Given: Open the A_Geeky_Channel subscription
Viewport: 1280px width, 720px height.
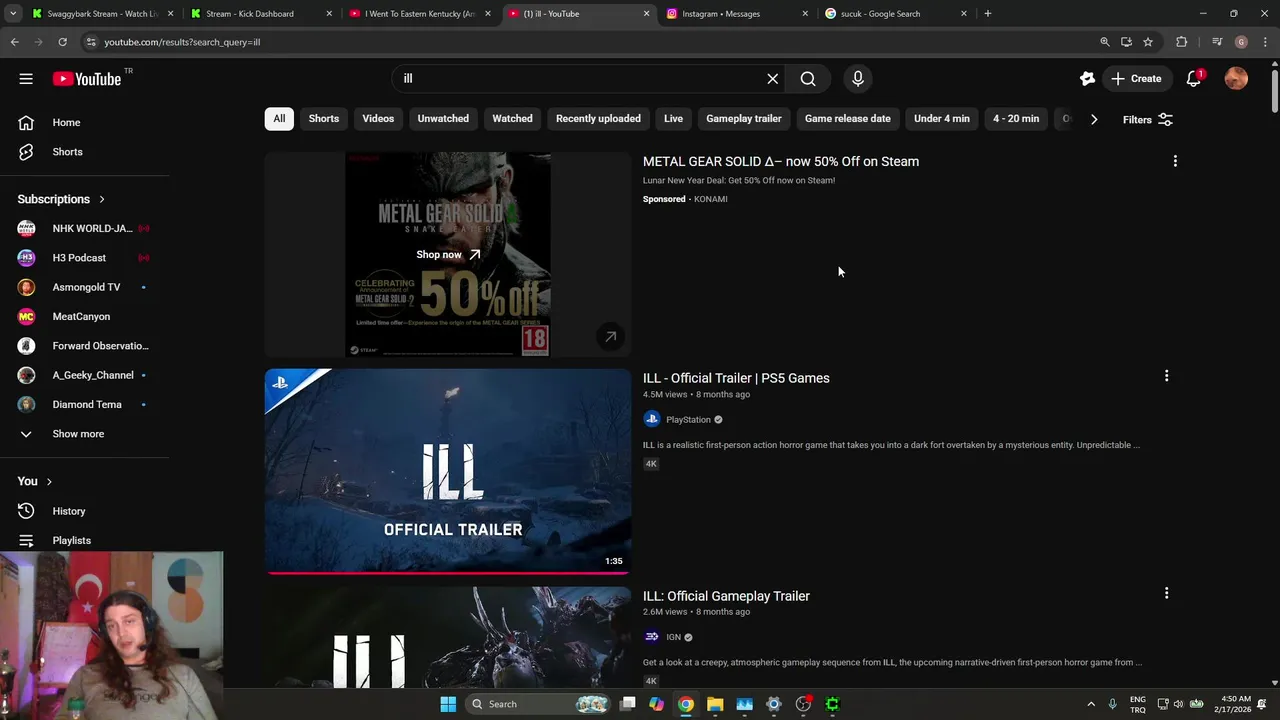Looking at the screenshot, I should click(x=84, y=375).
